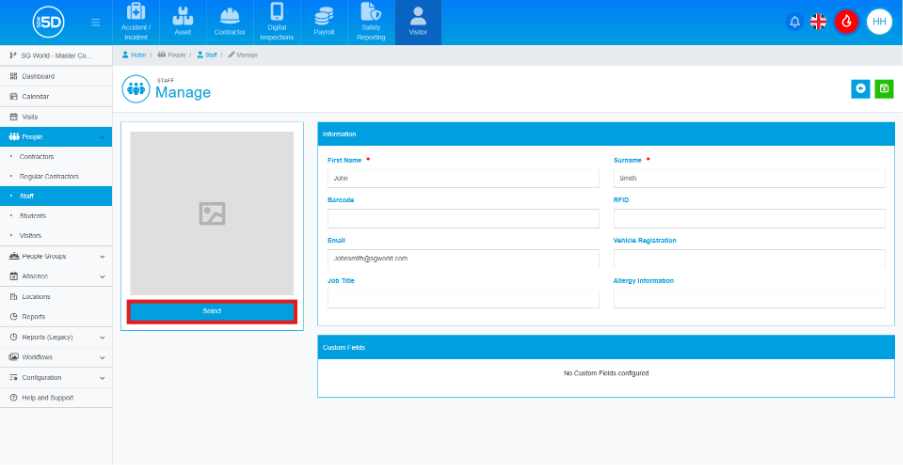Change language via UK flag
Viewport: 903px width, 465px height.
point(818,22)
